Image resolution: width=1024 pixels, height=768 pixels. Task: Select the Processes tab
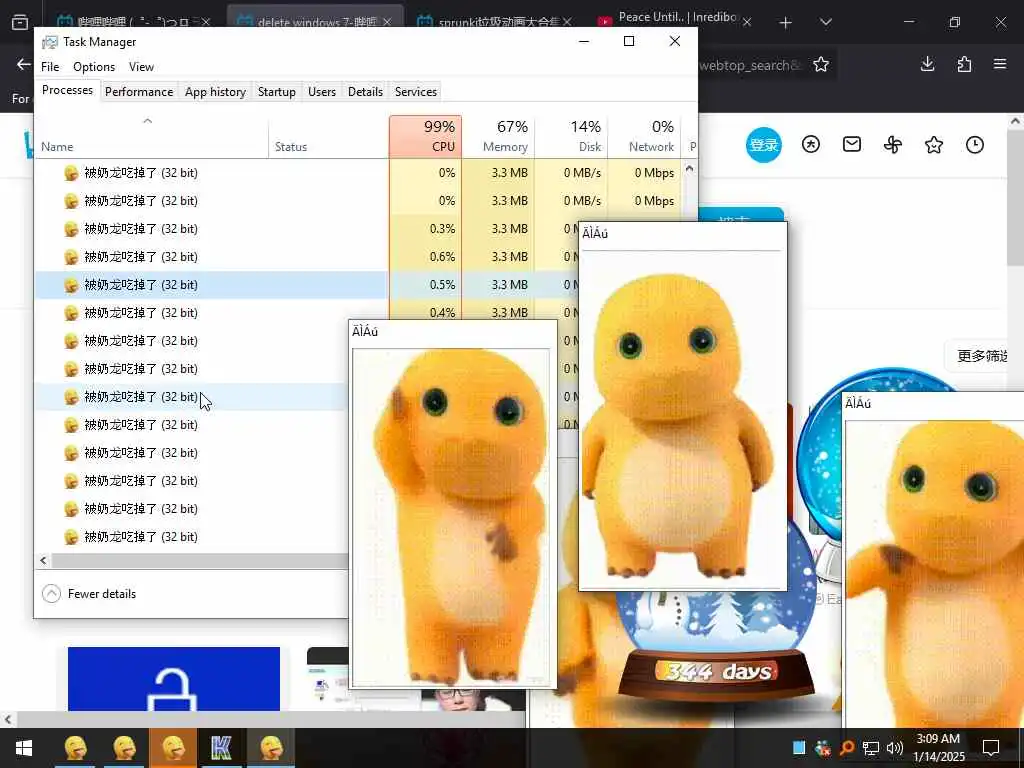(x=67, y=90)
